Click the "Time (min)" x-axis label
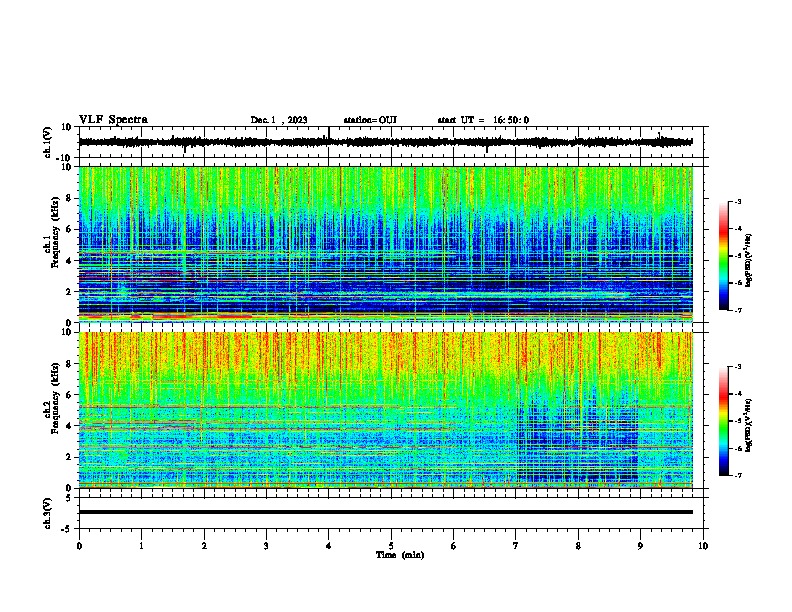Screen dimensions: 792x612 pos(400,555)
